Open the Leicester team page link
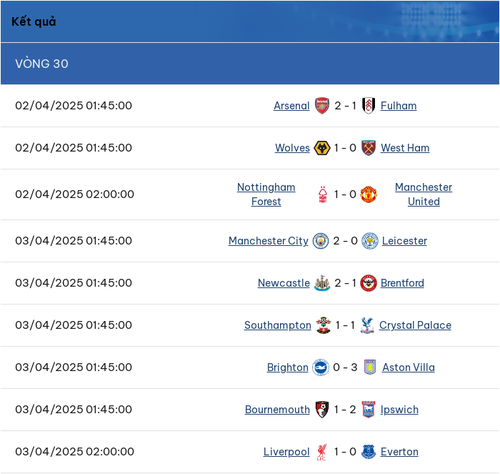Screen dimensions: 500x474 pyautogui.click(x=404, y=241)
